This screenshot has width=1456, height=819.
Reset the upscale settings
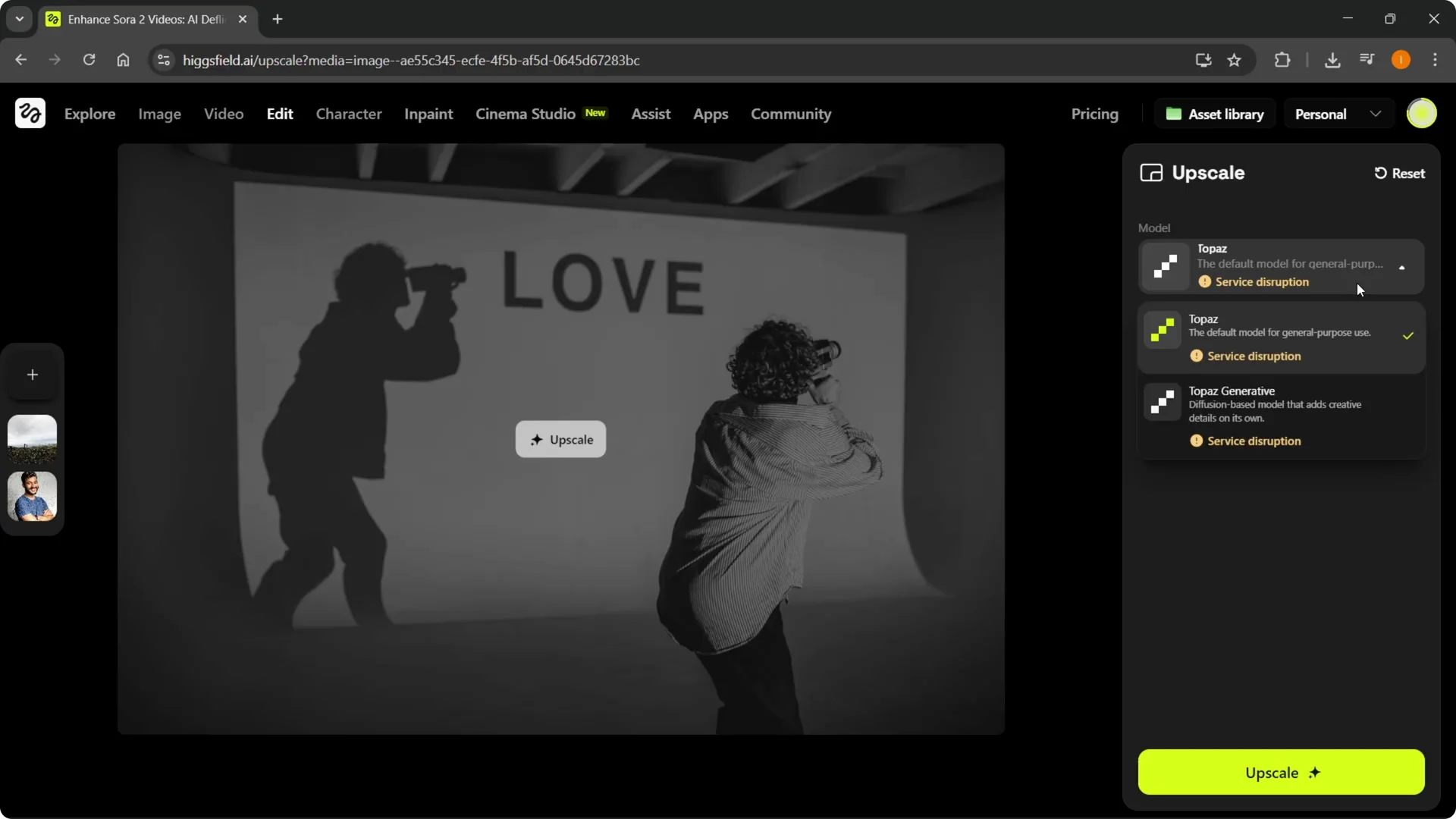(1400, 174)
